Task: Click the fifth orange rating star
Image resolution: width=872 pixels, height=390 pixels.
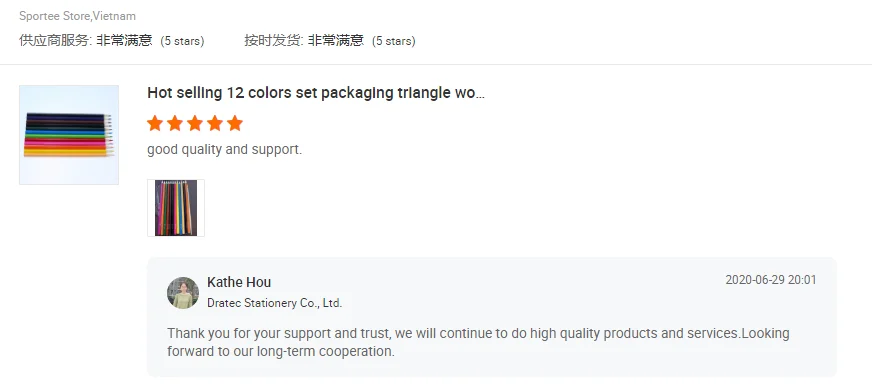Action: pyautogui.click(x=235, y=124)
